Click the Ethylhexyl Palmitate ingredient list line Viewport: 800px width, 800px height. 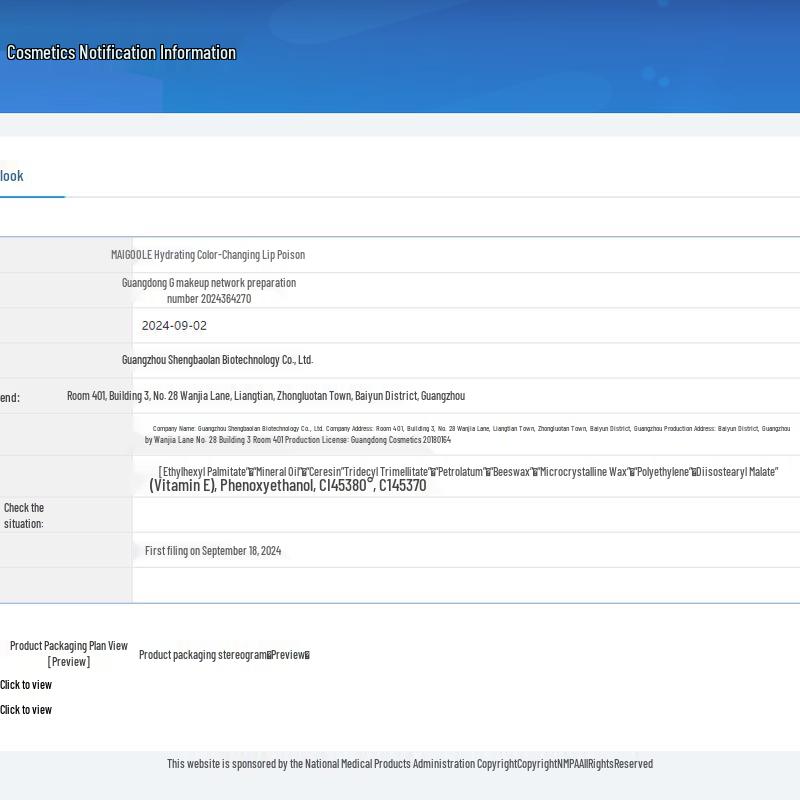tap(467, 472)
